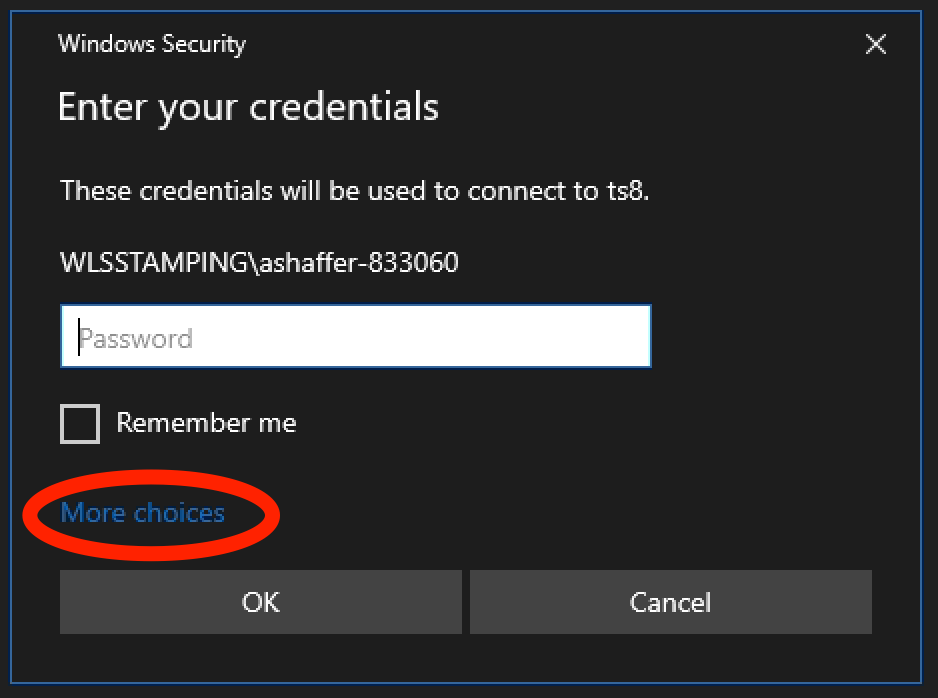
Task: Open the More choices link
Action: 143,513
